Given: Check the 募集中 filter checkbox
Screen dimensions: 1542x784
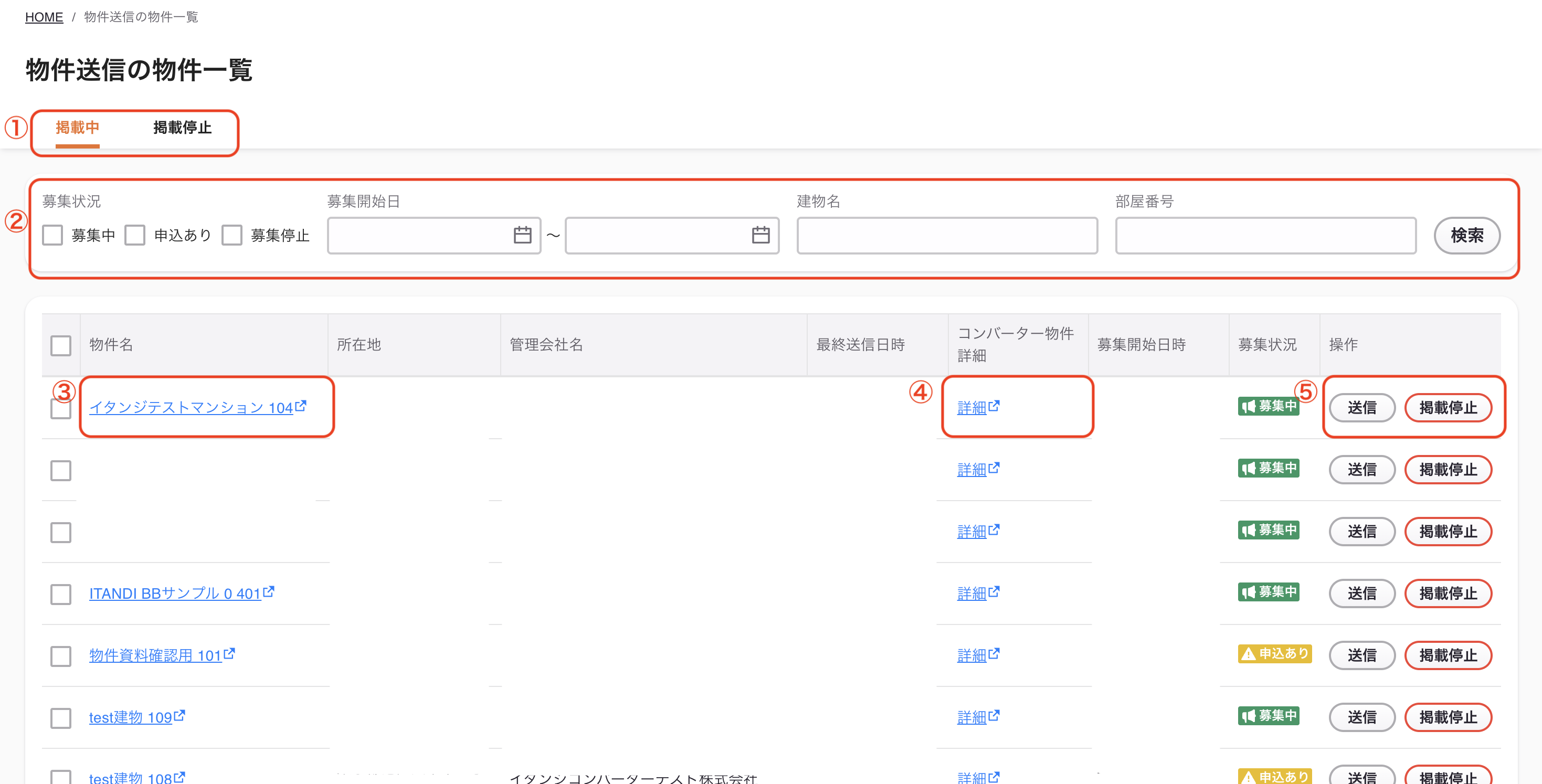Looking at the screenshot, I should (x=52, y=235).
